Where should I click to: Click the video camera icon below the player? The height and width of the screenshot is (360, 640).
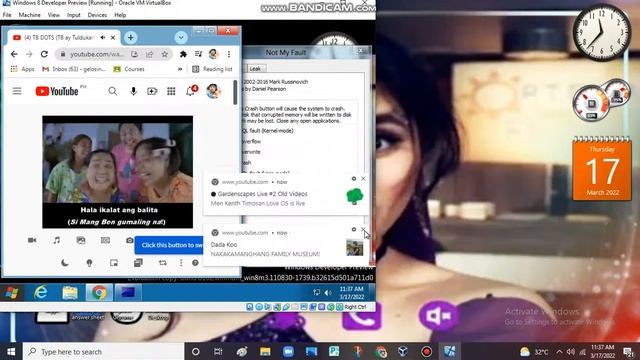(32, 240)
